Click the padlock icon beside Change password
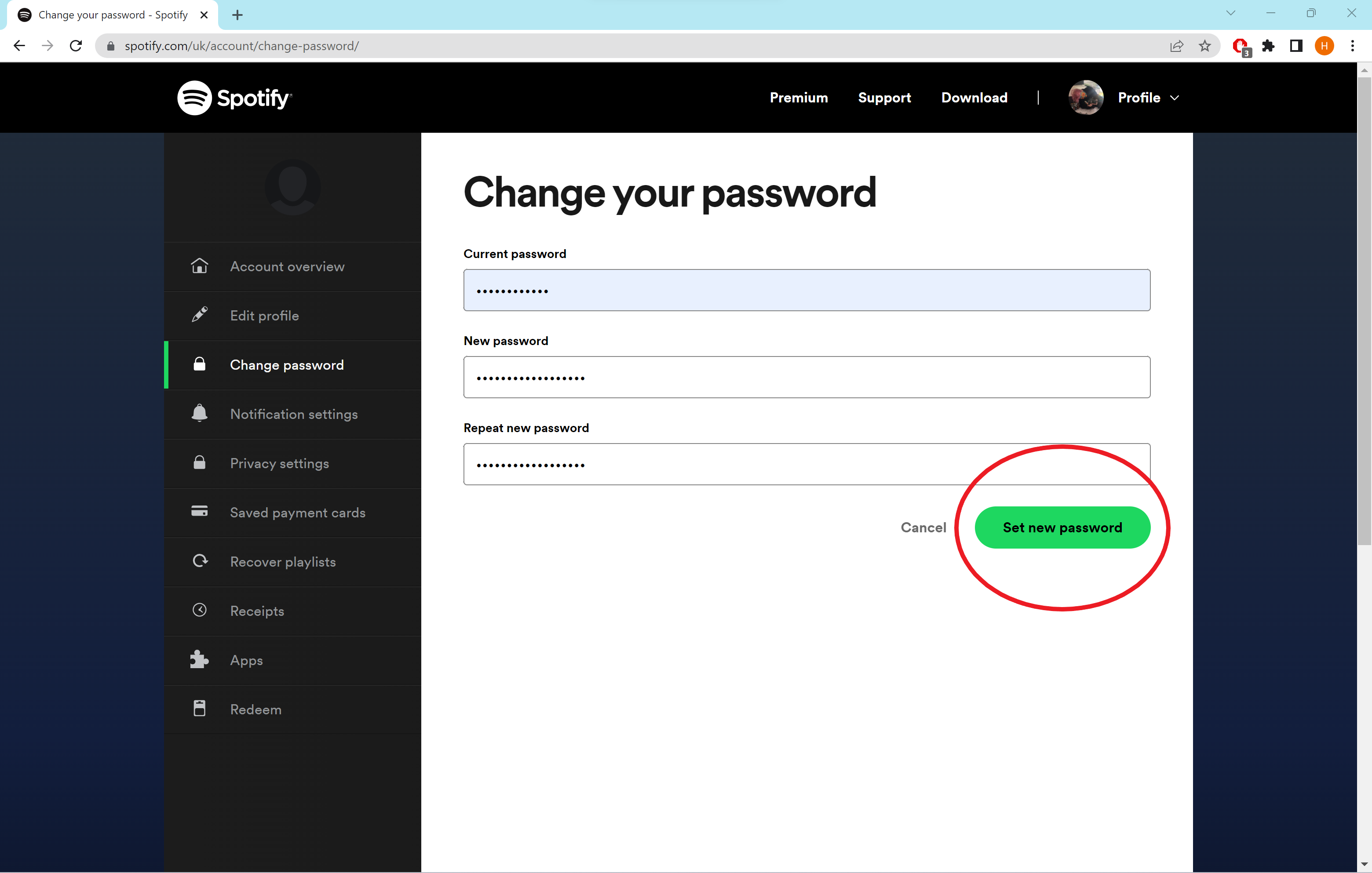Viewport: 1372px width, 873px height. click(x=199, y=364)
